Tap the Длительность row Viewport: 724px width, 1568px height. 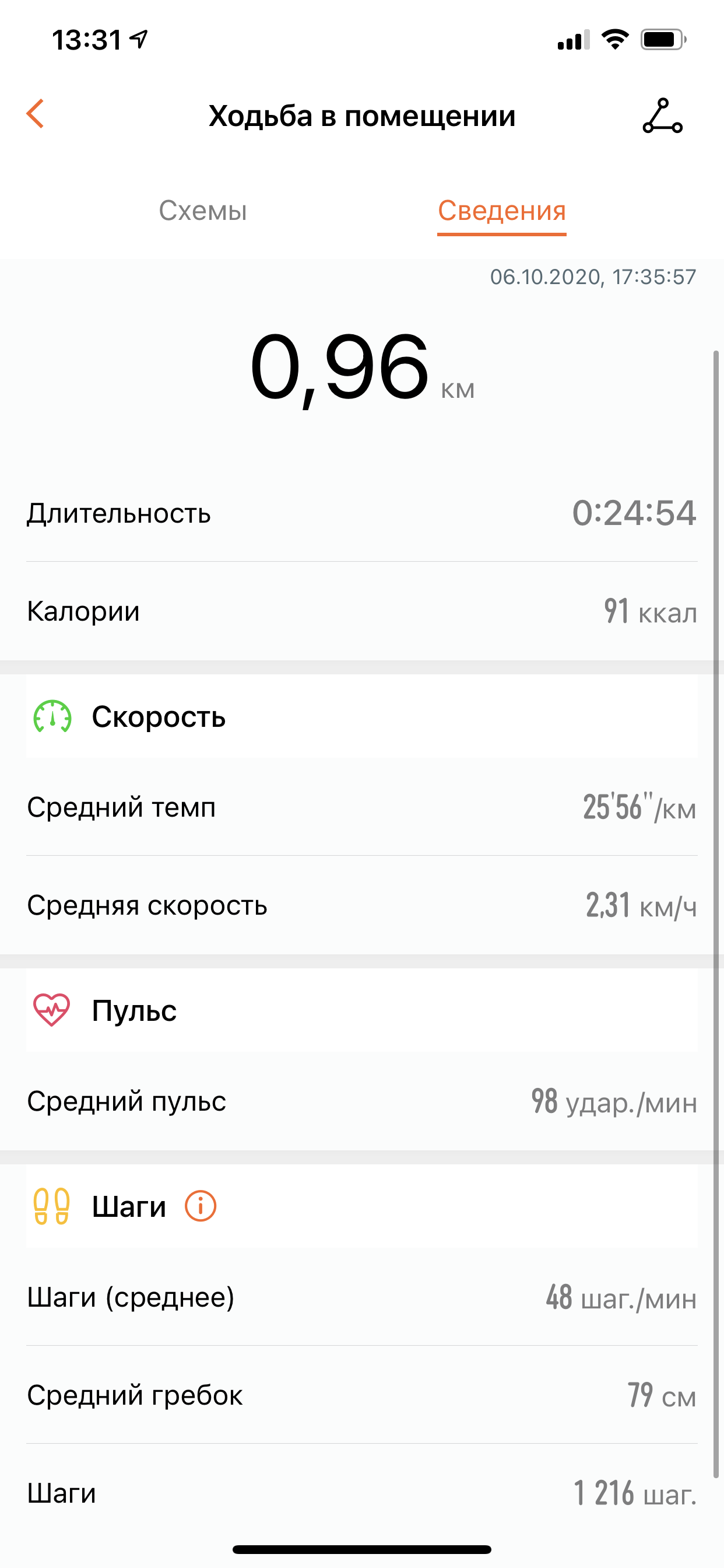(362, 513)
